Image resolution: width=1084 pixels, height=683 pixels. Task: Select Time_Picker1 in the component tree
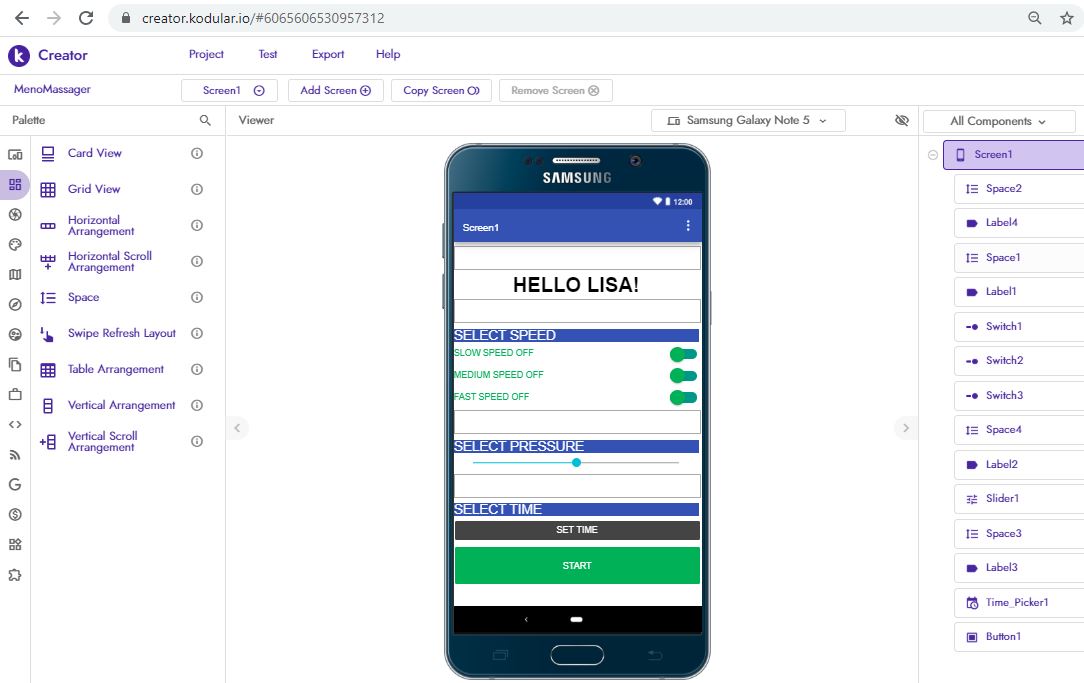pos(1019,602)
